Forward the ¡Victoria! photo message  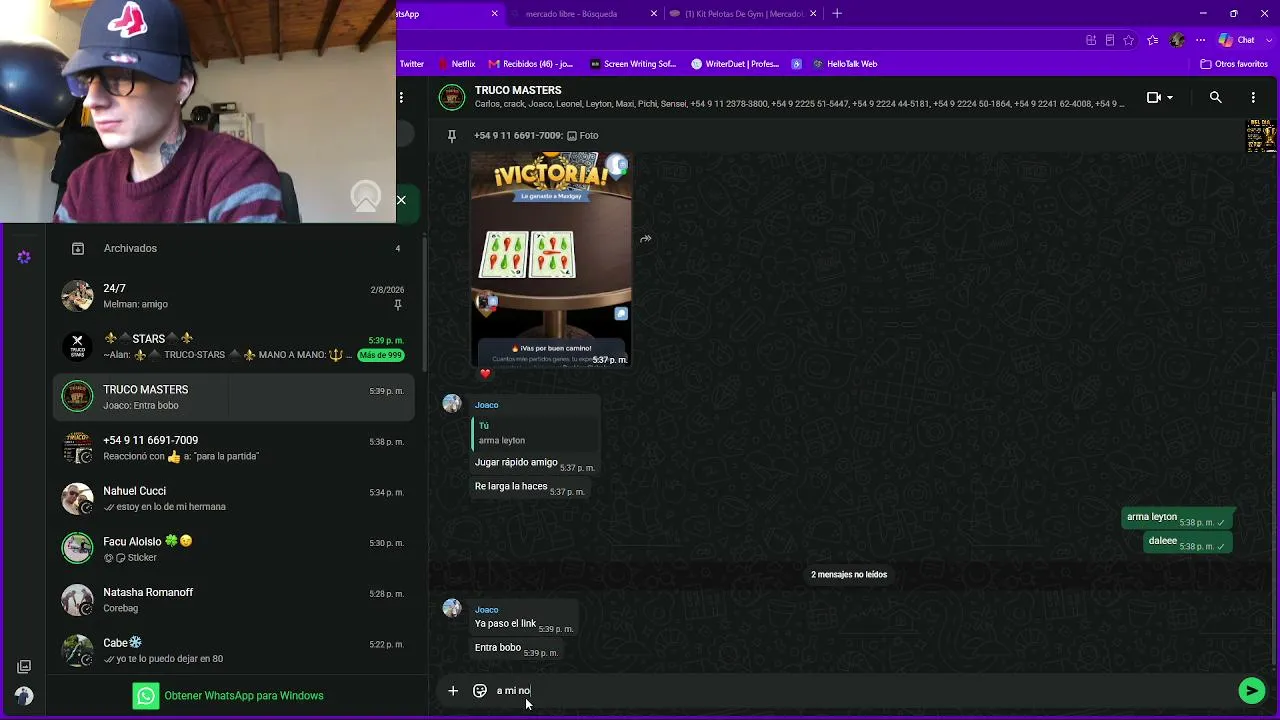click(x=646, y=239)
